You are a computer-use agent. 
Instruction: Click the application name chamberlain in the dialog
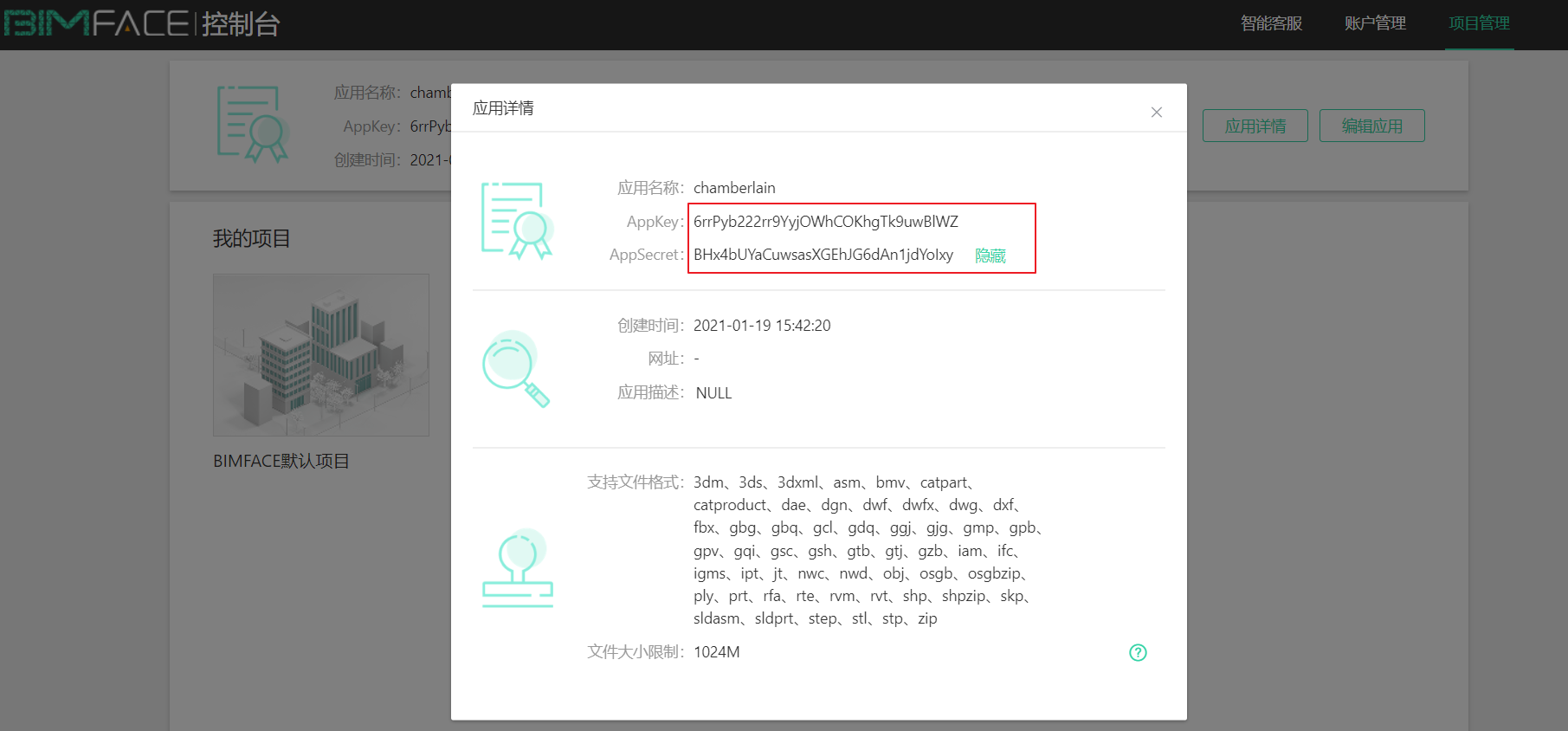tap(734, 188)
